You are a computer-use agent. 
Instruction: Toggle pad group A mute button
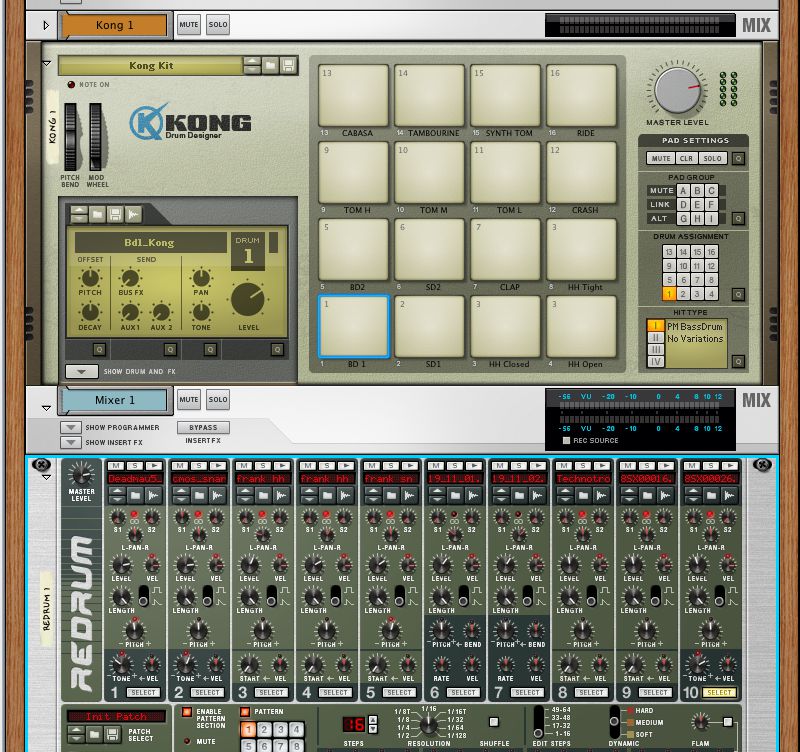pyautogui.click(x=683, y=191)
